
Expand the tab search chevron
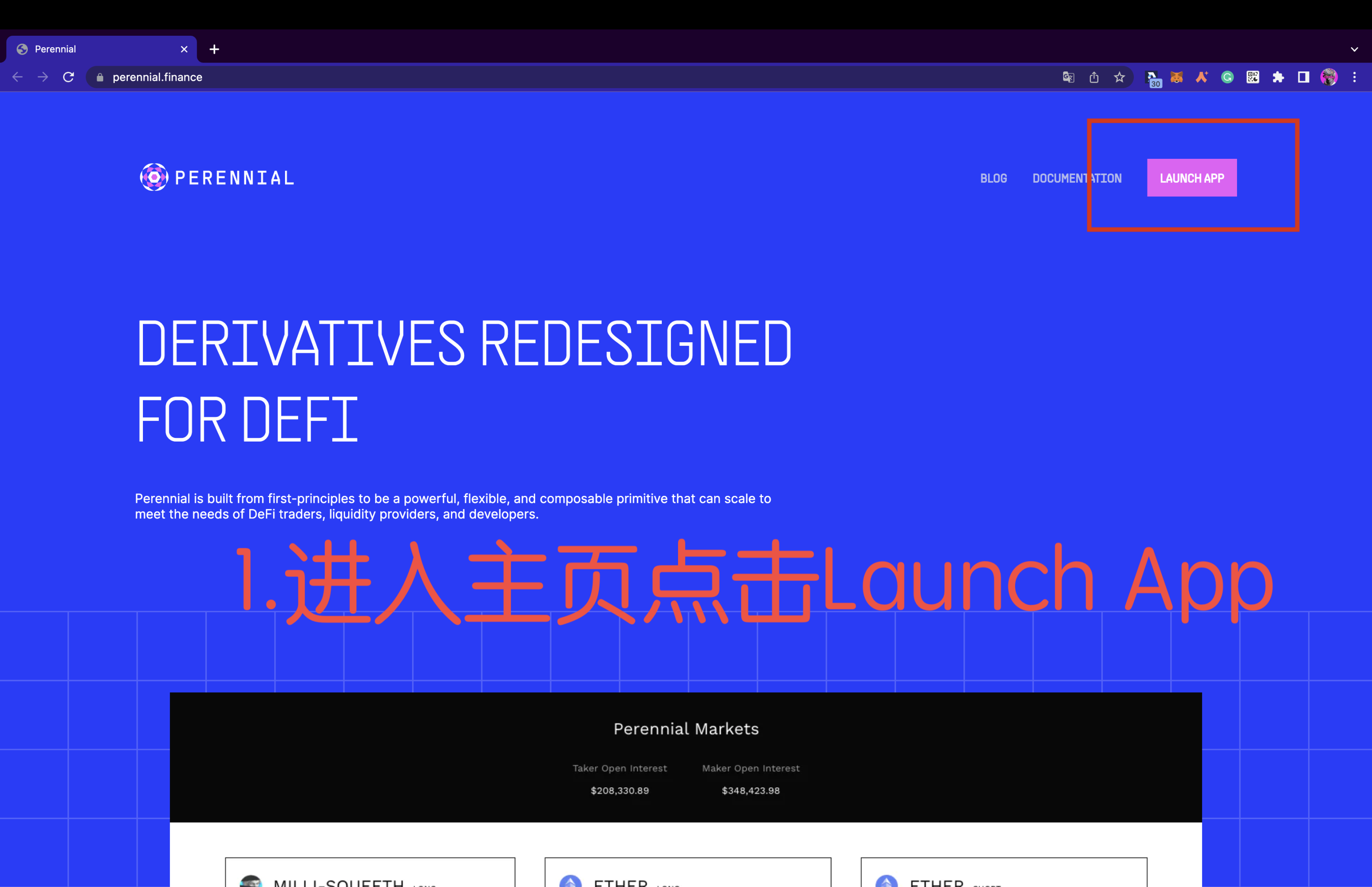[x=1354, y=49]
